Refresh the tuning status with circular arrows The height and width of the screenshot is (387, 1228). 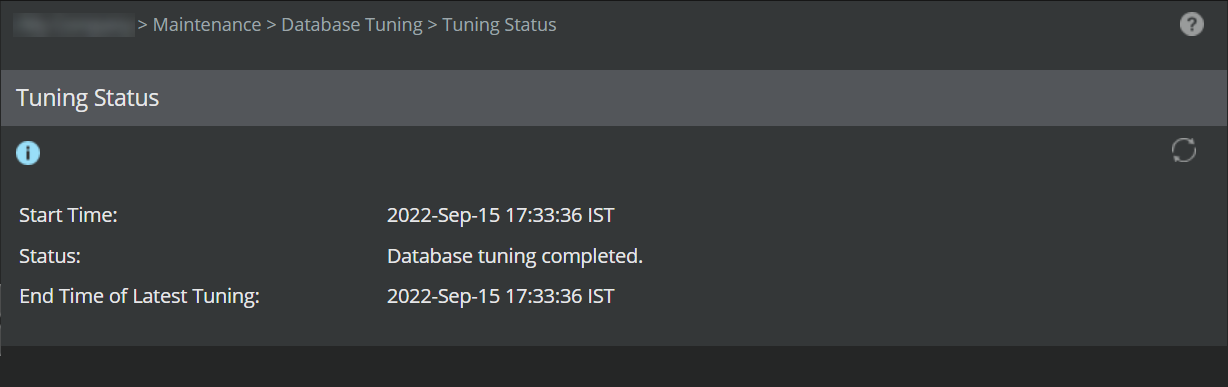(x=1184, y=151)
